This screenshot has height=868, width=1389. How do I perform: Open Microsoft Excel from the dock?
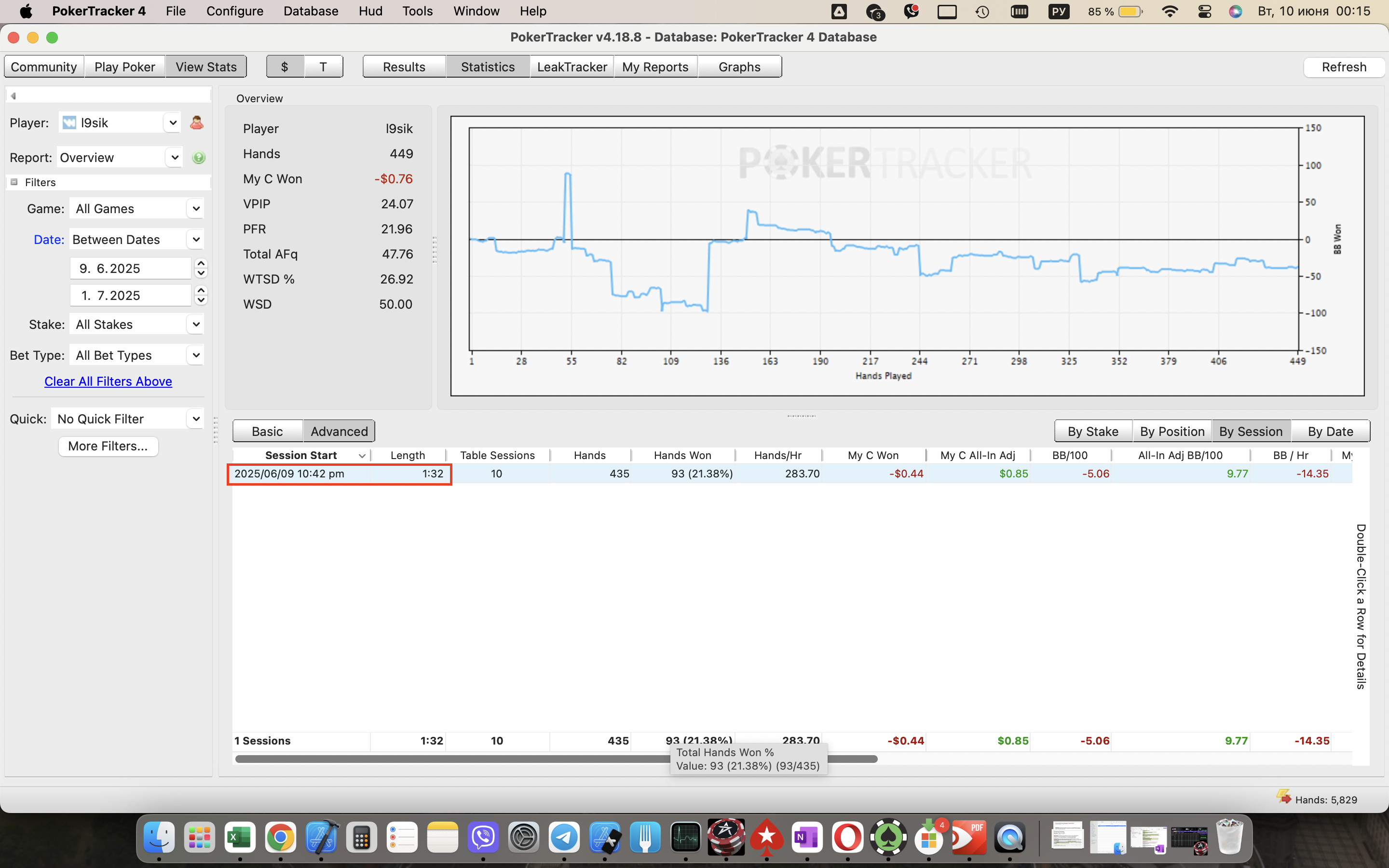pyautogui.click(x=240, y=838)
